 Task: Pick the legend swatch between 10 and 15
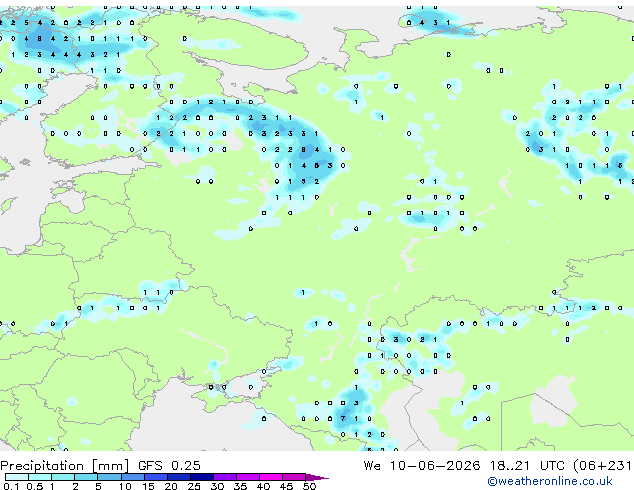pyautogui.click(x=133, y=477)
